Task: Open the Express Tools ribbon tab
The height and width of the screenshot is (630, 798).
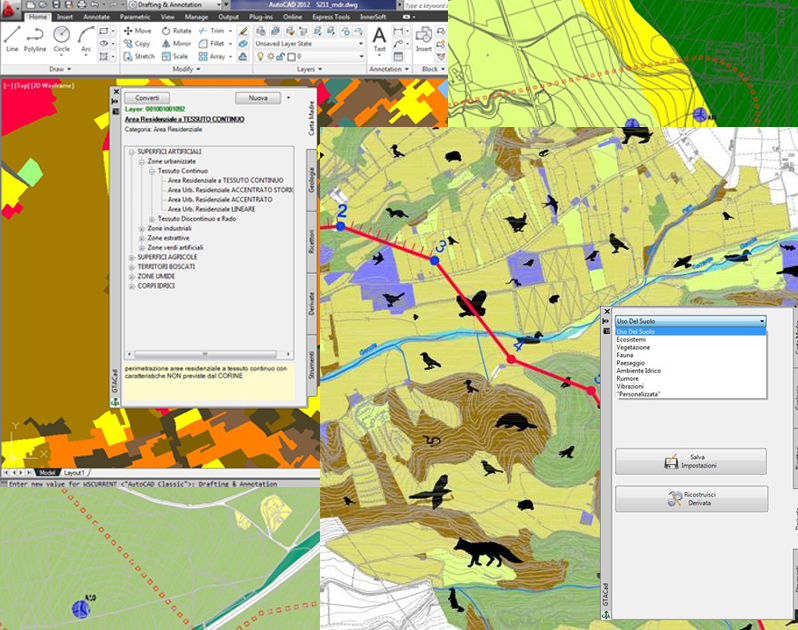Action: 331,17
